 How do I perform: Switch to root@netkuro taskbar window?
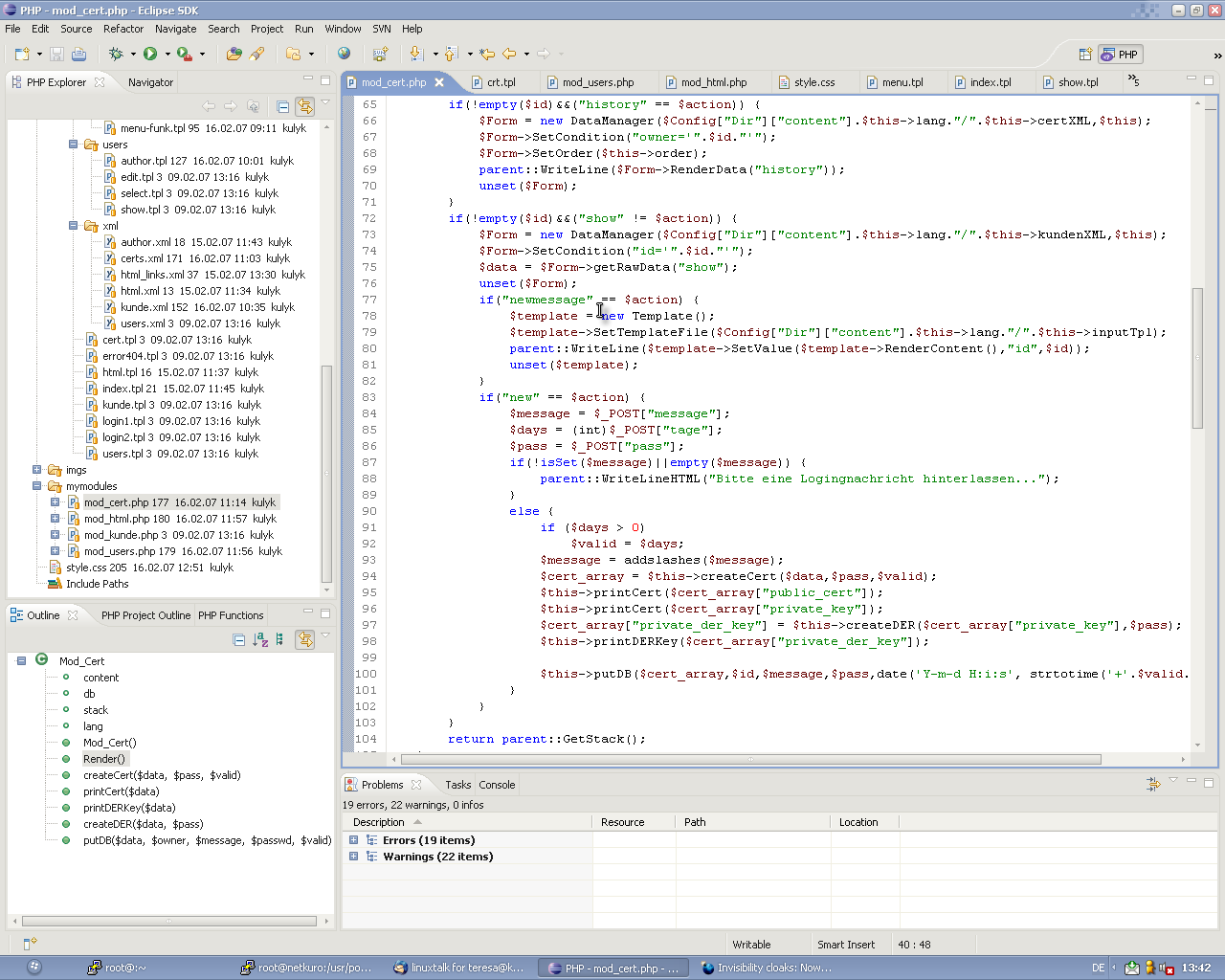306,968
